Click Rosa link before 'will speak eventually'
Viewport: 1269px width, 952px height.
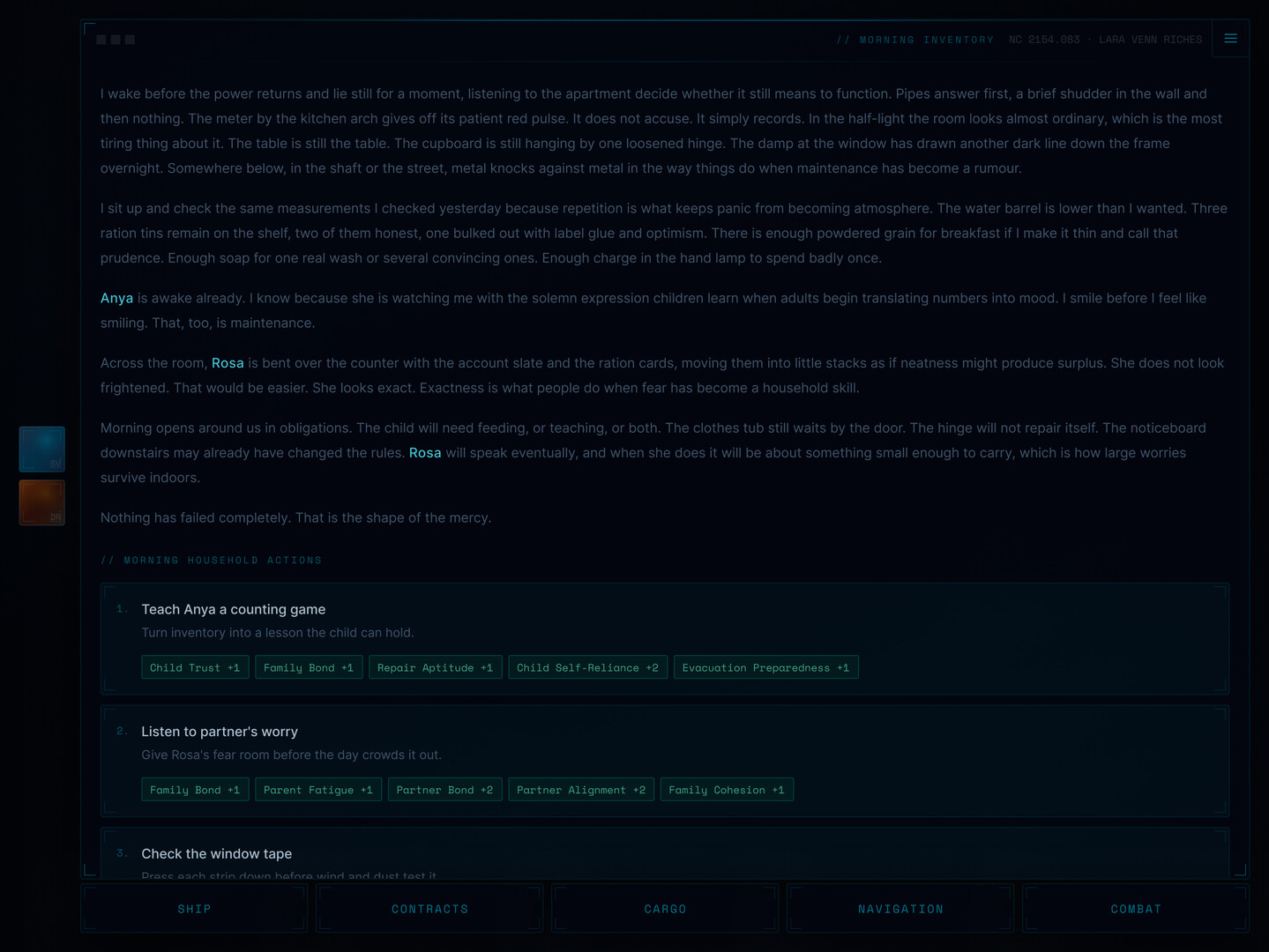[425, 453]
